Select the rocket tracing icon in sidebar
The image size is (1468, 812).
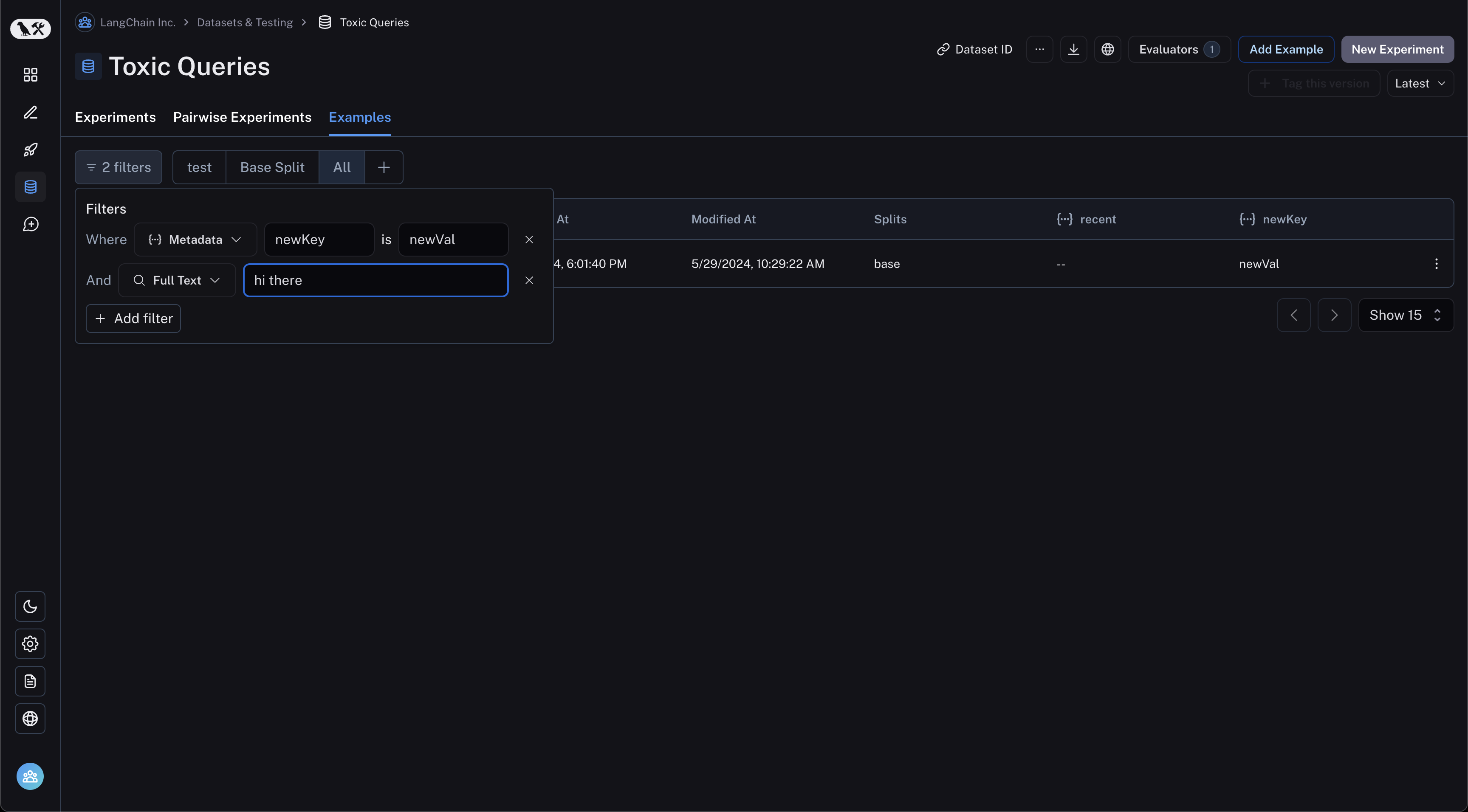pos(30,149)
